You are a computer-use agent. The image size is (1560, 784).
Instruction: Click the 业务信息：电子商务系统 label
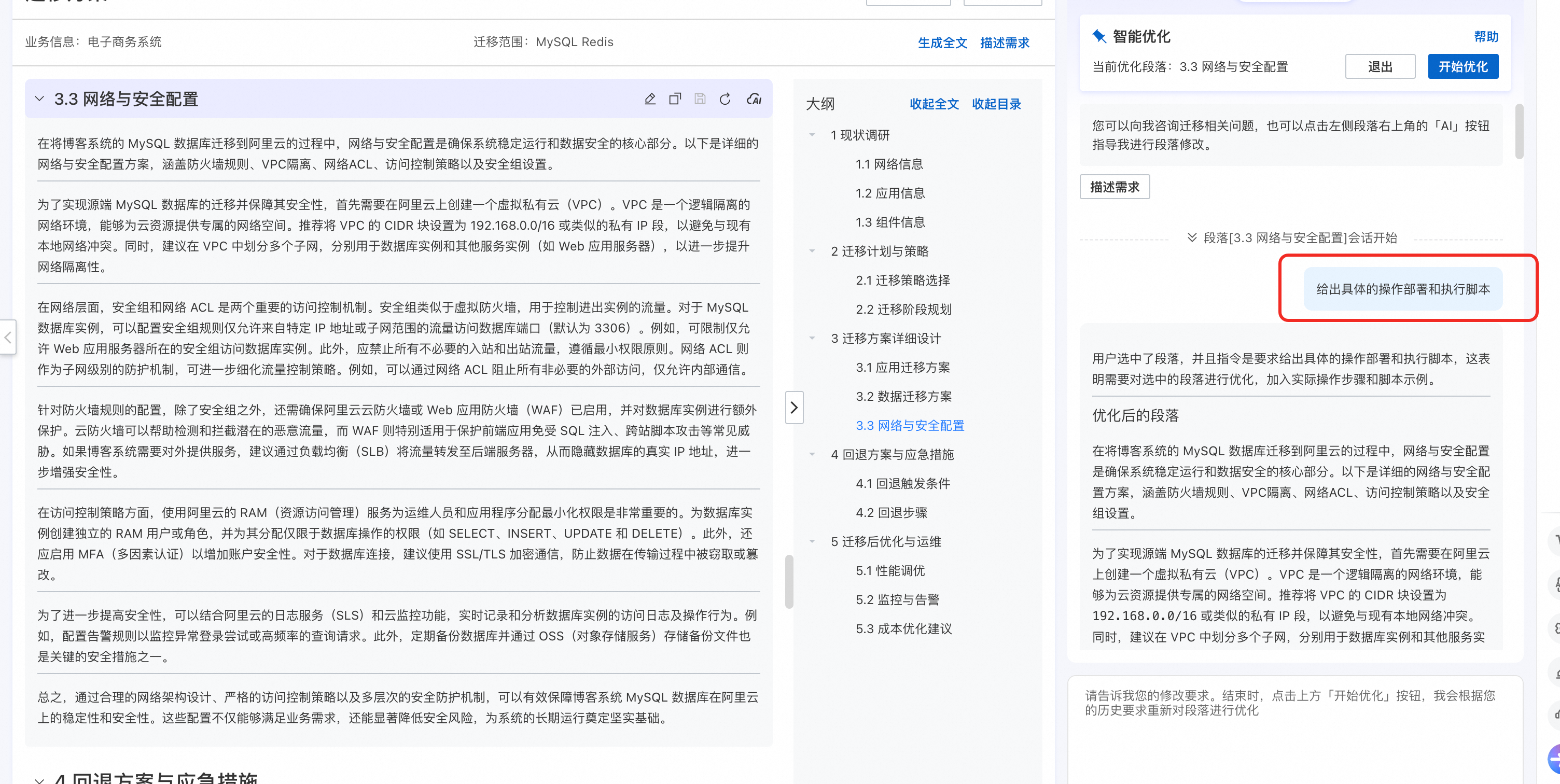tap(93, 42)
